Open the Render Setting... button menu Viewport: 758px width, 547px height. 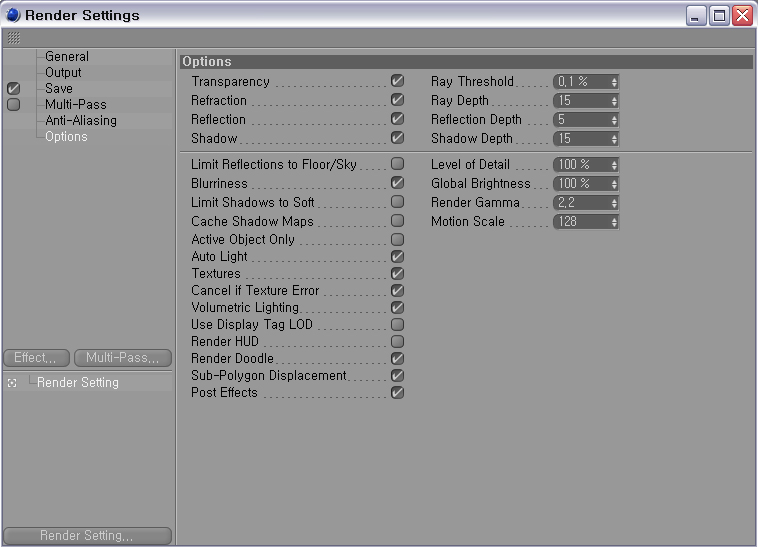[87, 535]
